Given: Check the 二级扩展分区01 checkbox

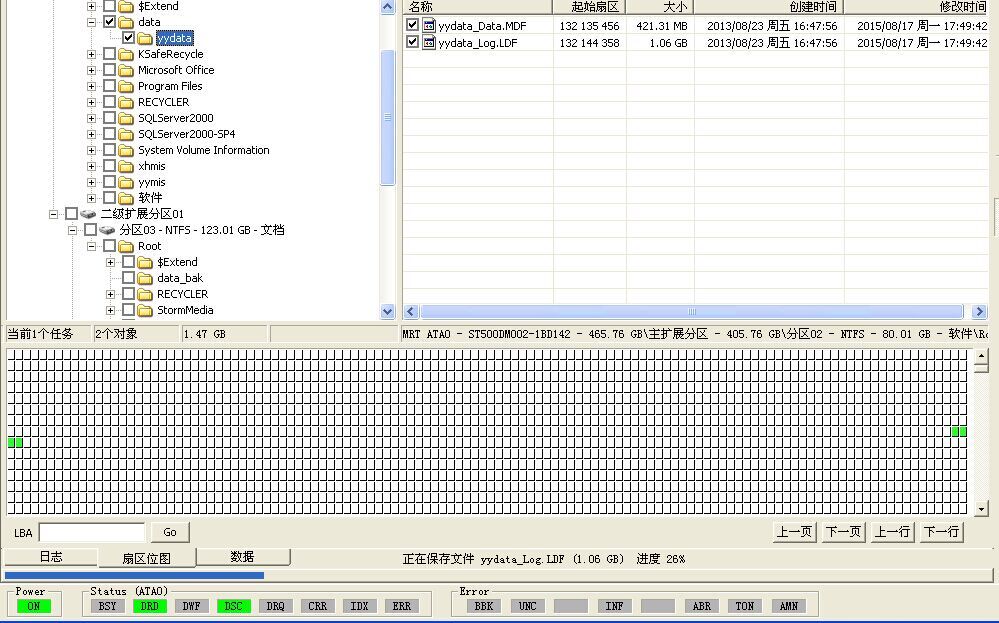Looking at the screenshot, I should coord(71,214).
